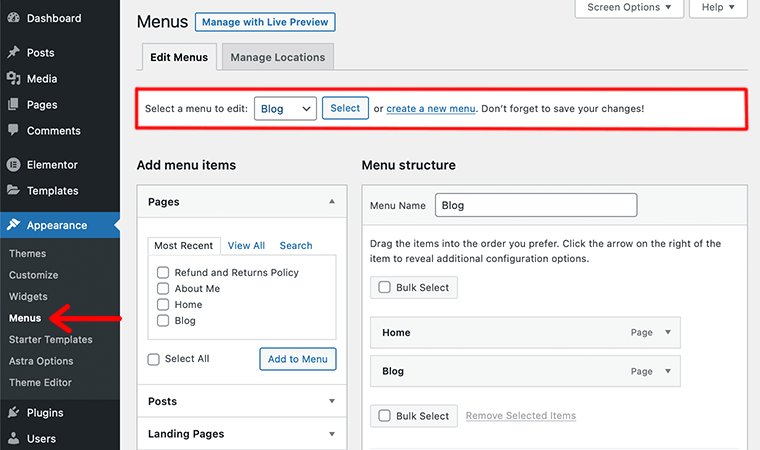Open Media from the sidebar
Screen dimensions: 760x450
coord(42,79)
